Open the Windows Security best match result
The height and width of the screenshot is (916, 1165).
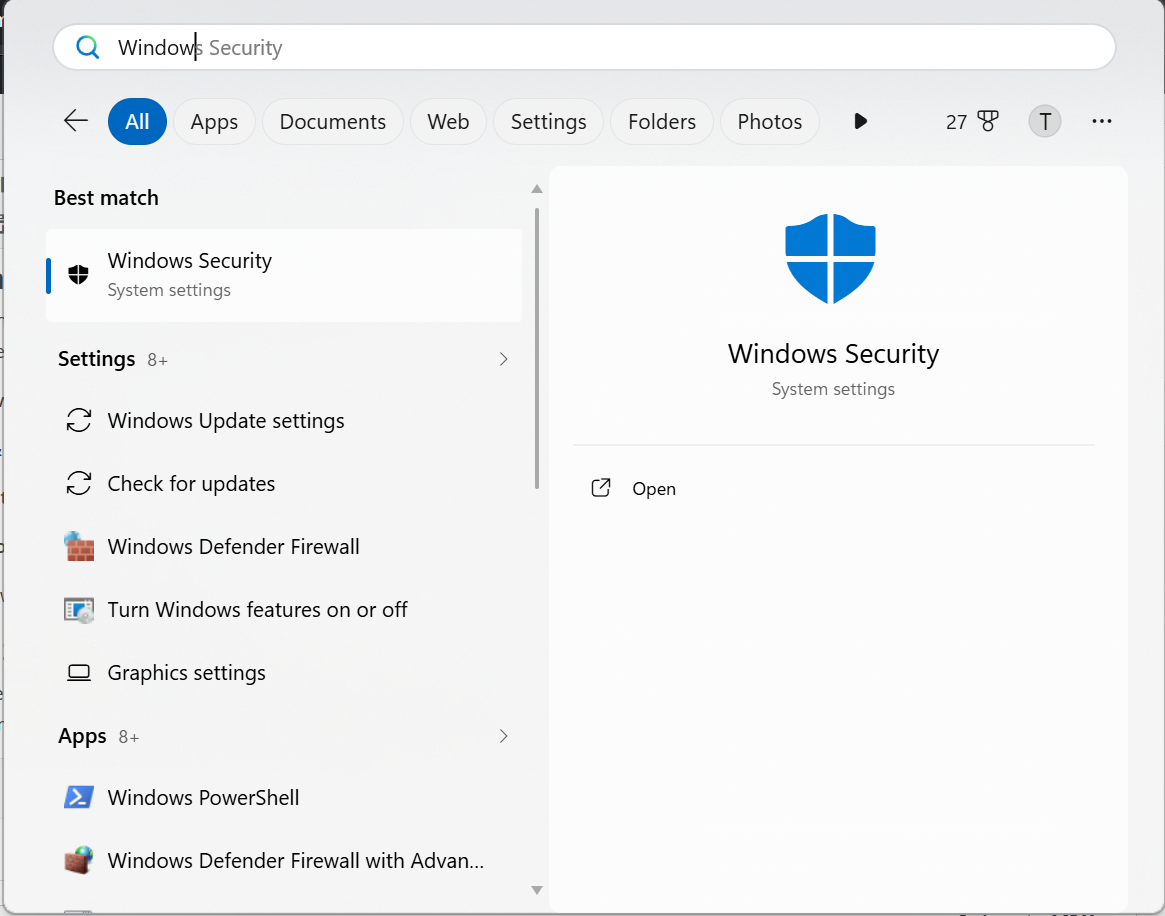click(284, 275)
